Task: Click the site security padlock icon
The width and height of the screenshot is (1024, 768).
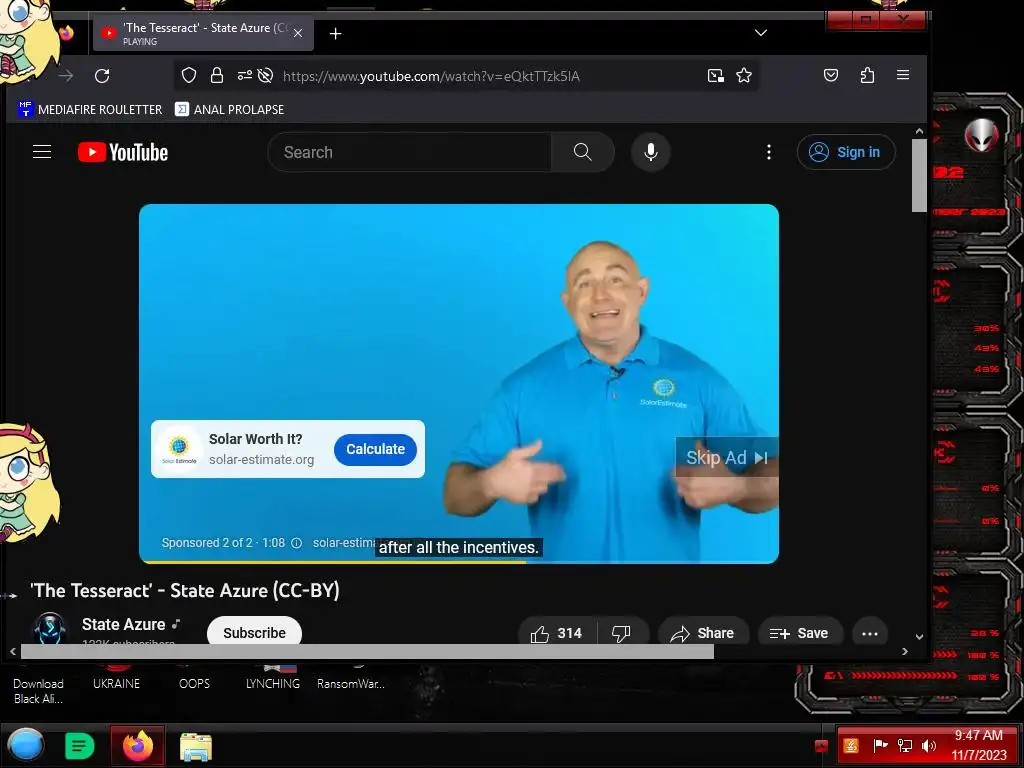Action: point(217,76)
